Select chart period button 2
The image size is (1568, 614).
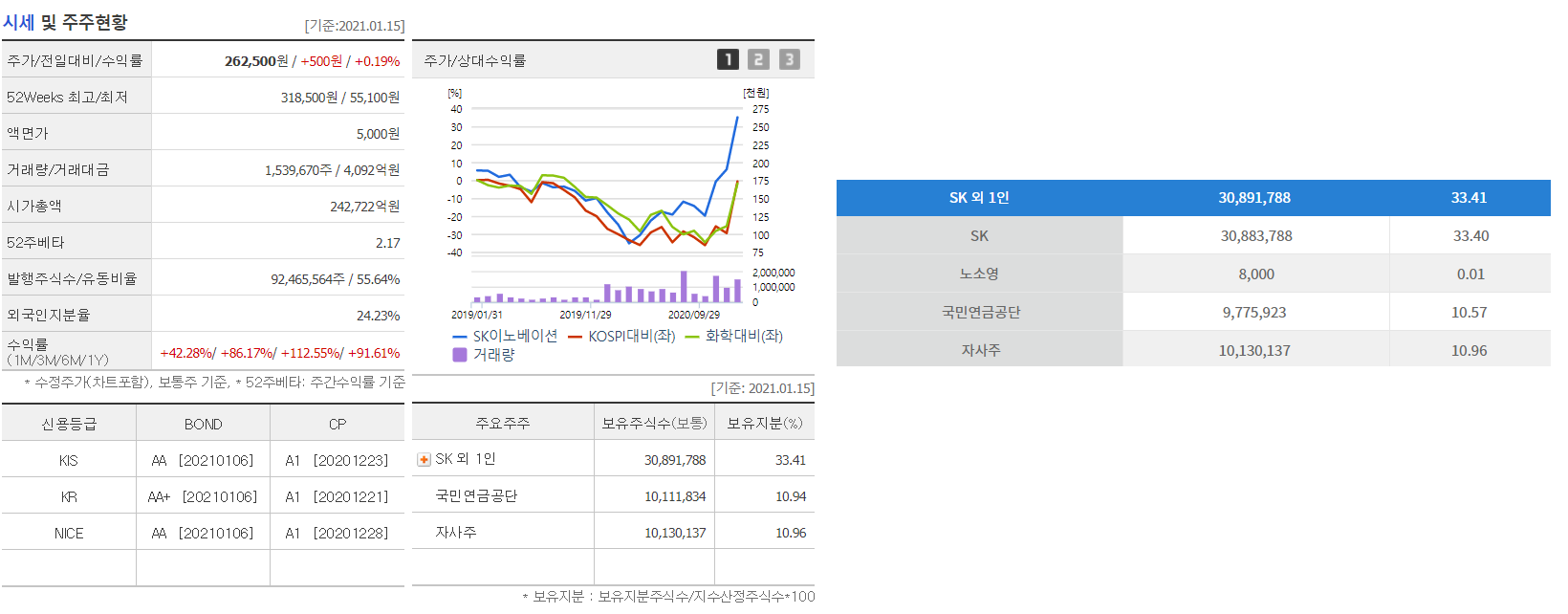click(758, 59)
